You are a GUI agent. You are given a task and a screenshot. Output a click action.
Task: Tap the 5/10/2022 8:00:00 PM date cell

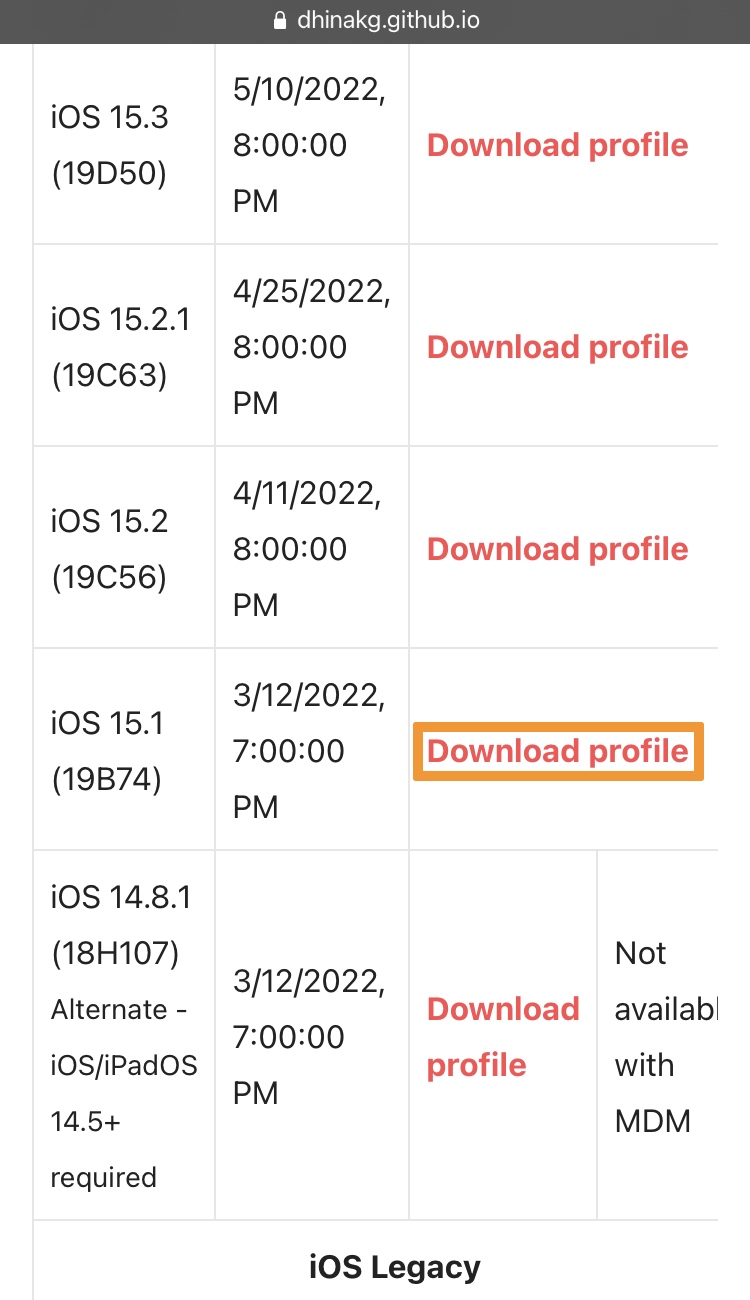(x=309, y=145)
